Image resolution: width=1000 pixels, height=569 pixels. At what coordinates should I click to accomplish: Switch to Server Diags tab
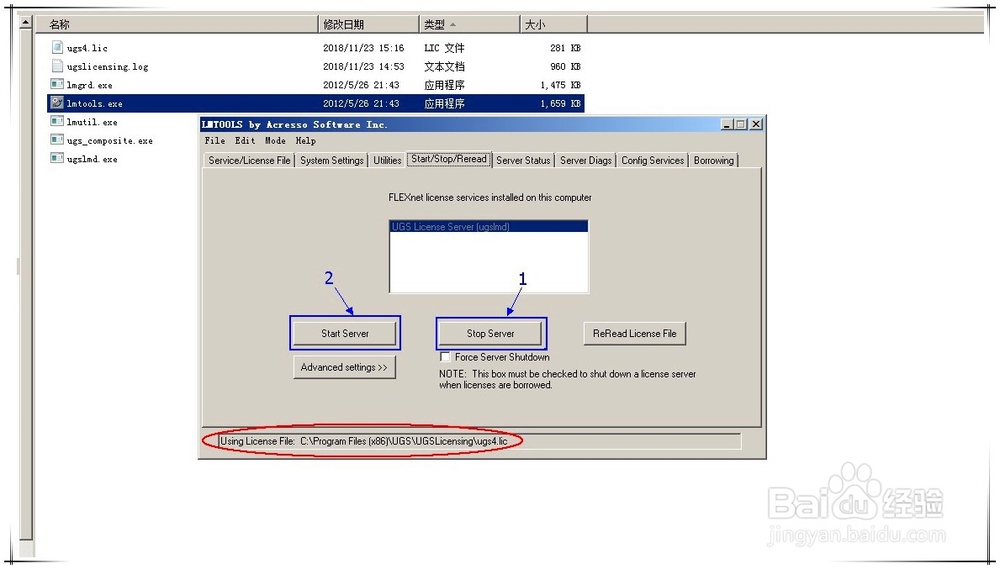click(x=585, y=161)
